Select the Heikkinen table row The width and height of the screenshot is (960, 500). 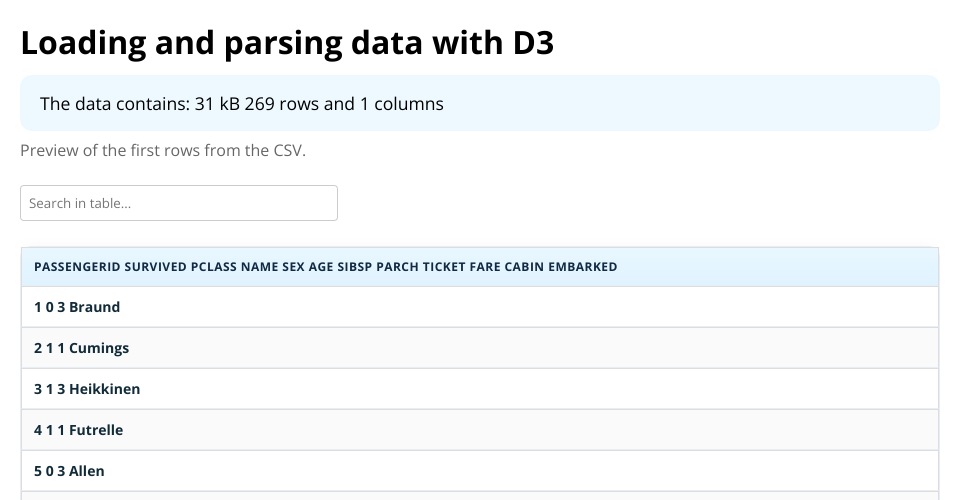click(x=480, y=389)
